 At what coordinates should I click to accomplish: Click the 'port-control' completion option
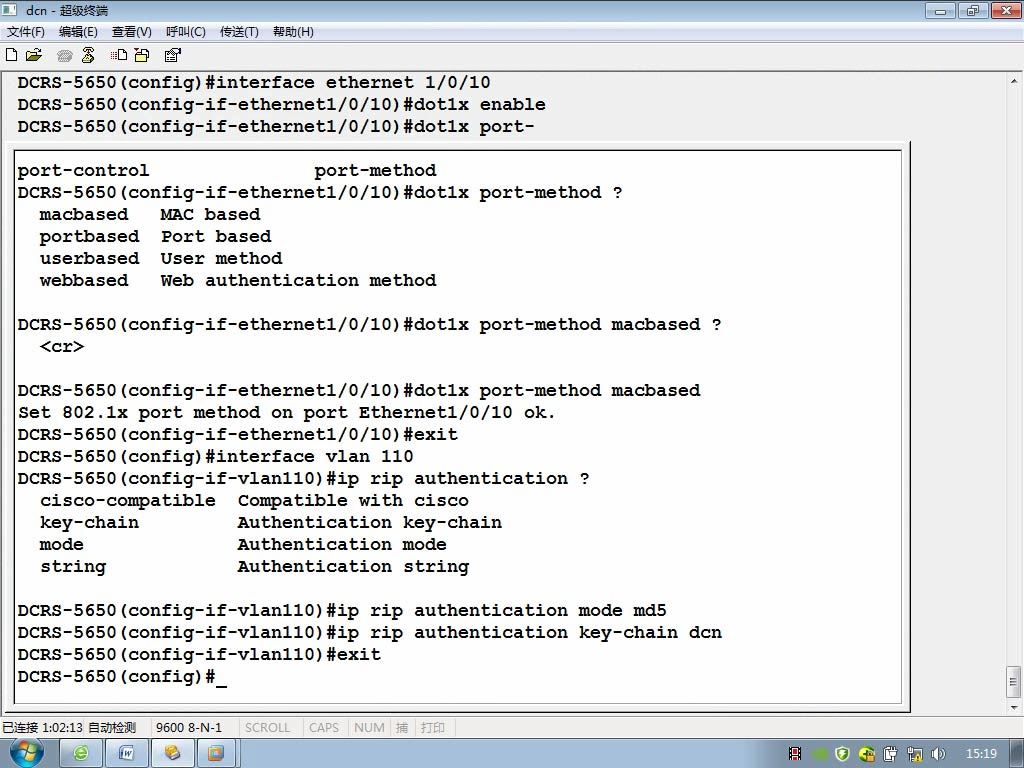pyautogui.click(x=83, y=171)
